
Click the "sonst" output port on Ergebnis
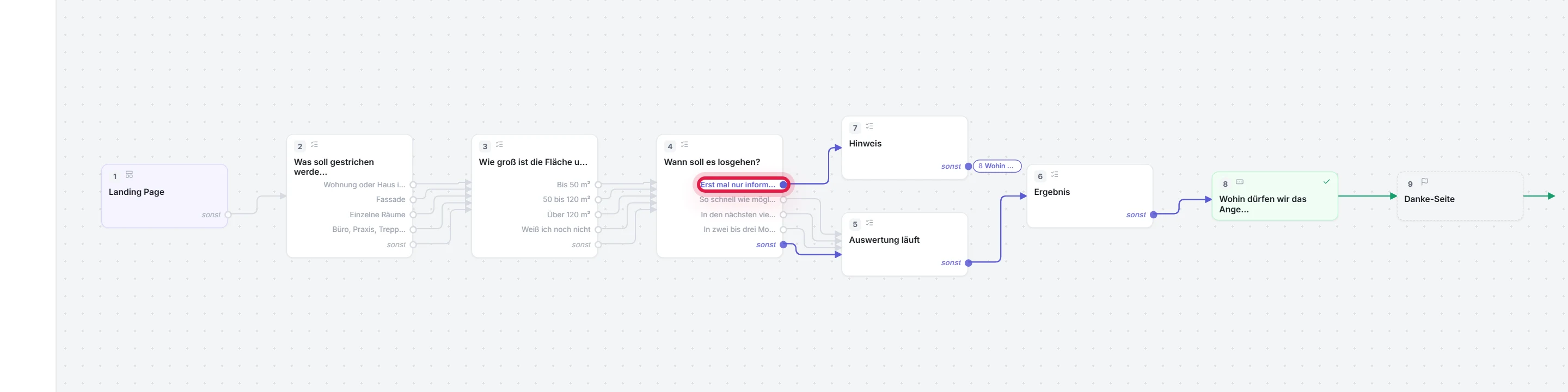click(1154, 215)
